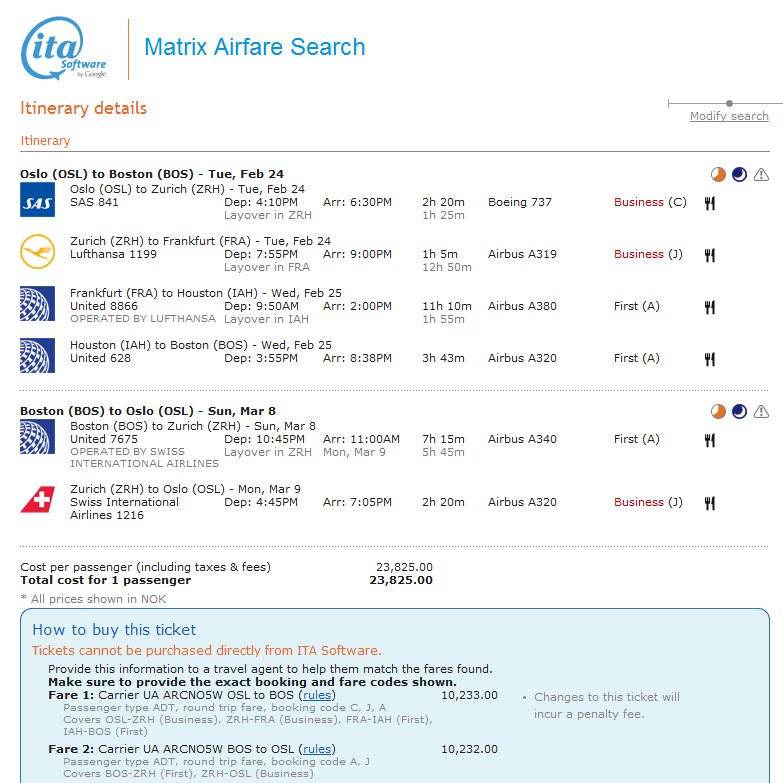Open the rules link for Fare 1

(317, 695)
